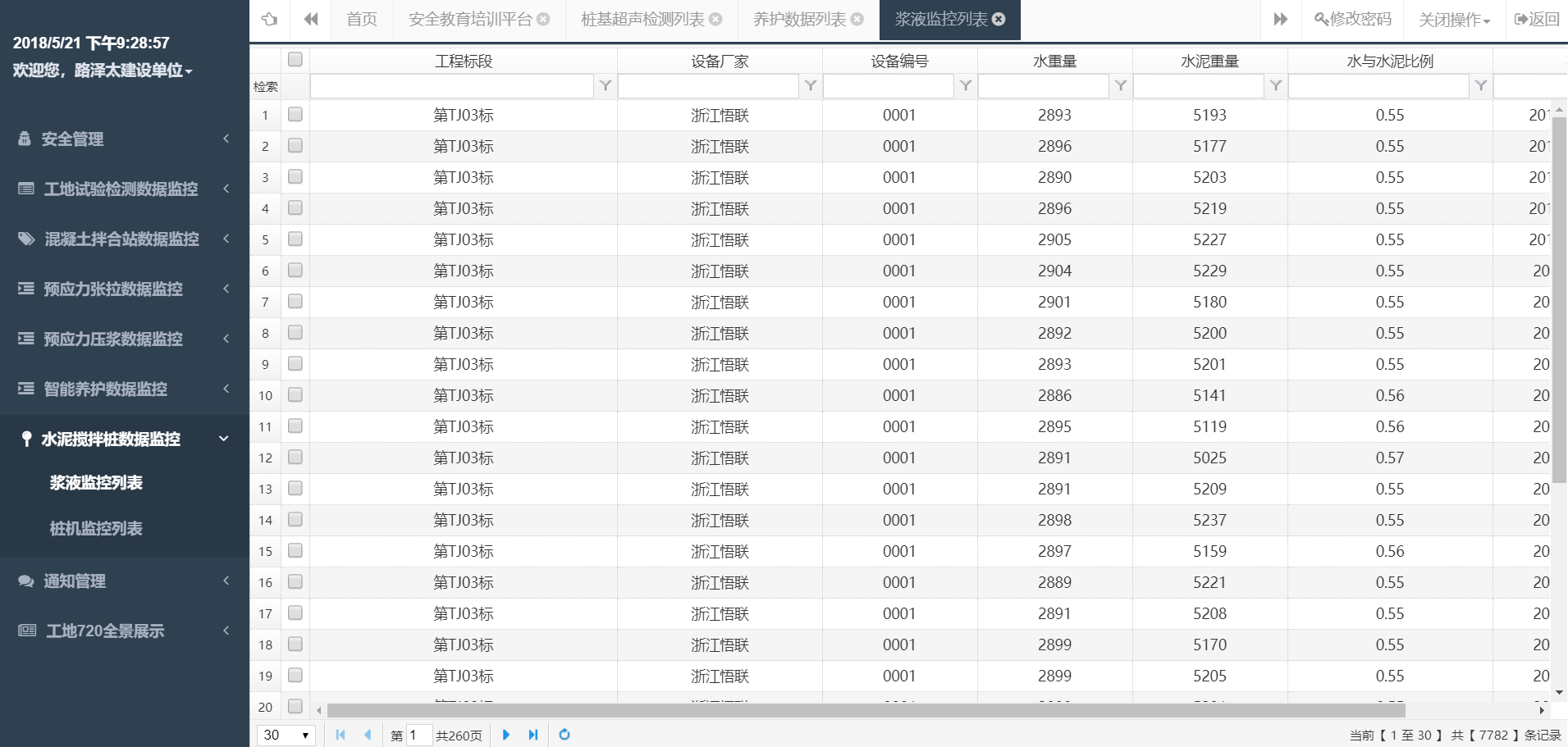
Task: Open the 关闭操作 dropdown menu
Action: pyautogui.click(x=1454, y=20)
